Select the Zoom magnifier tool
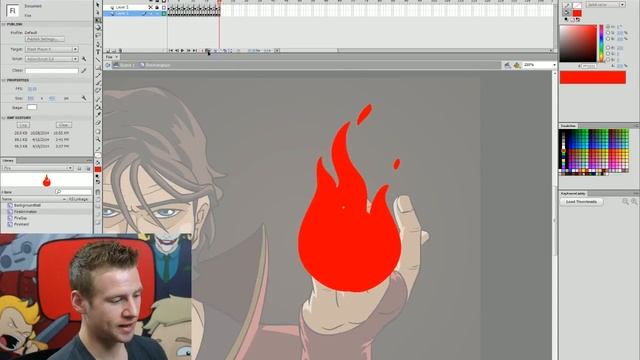Screen dimensions: 640x360 pos(98,140)
